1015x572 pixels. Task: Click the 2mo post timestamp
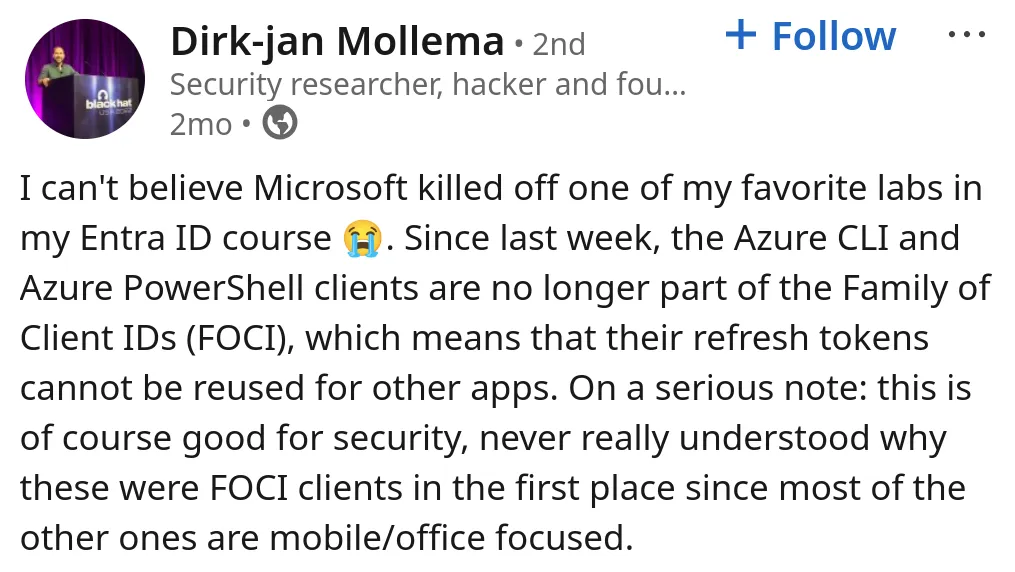click(x=201, y=125)
